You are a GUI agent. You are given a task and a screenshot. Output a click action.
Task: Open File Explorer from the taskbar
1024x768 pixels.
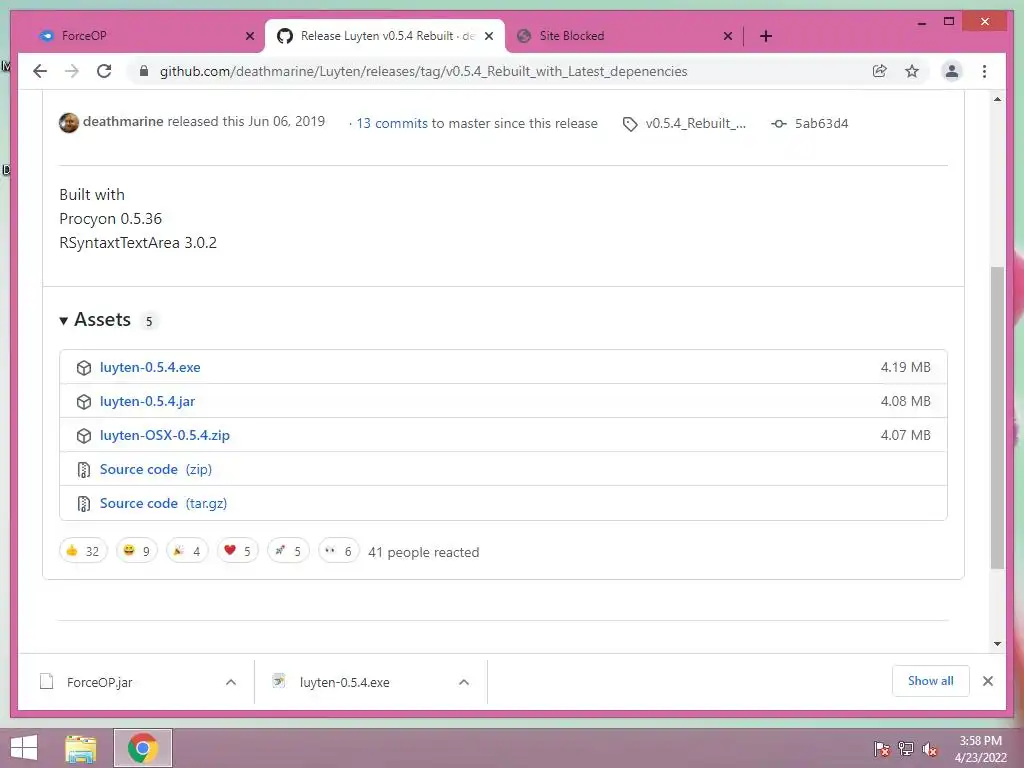81,748
